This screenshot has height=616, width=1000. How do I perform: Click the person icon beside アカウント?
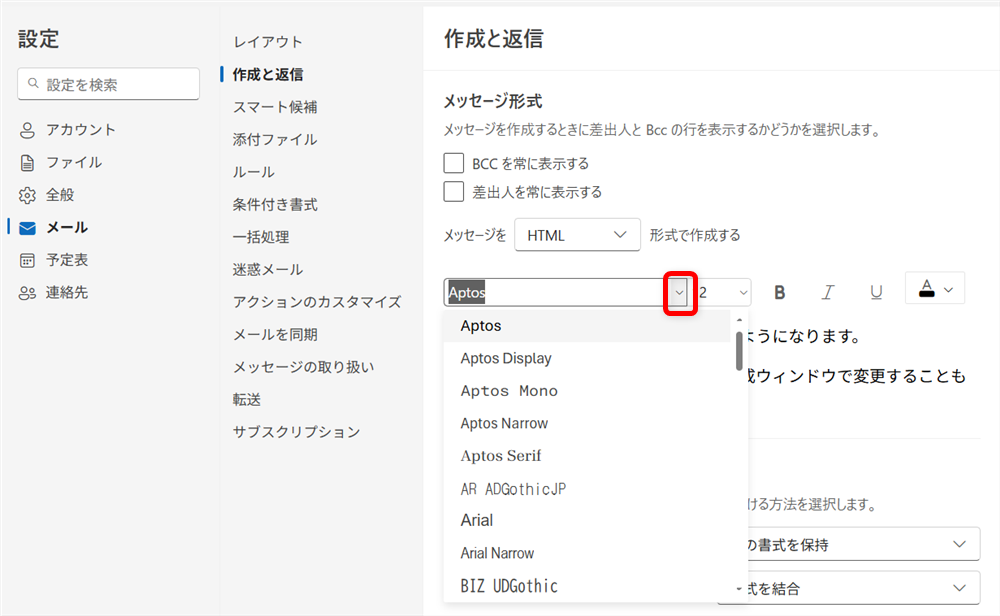tap(27, 130)
